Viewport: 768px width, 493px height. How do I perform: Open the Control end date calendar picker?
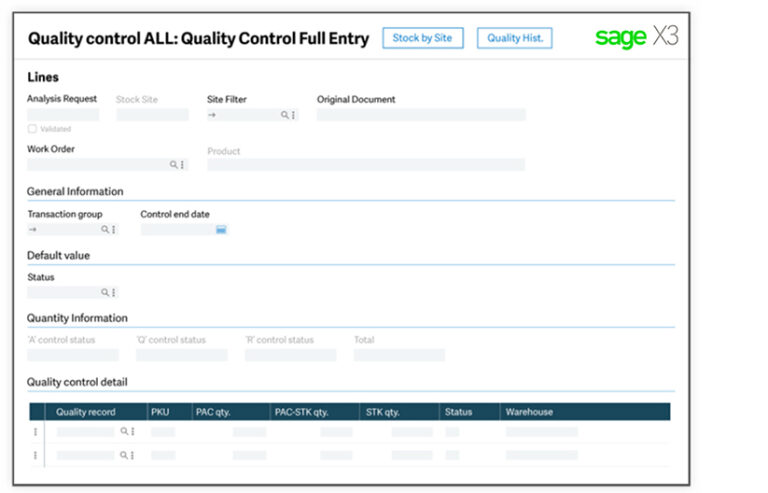point(221,230)
